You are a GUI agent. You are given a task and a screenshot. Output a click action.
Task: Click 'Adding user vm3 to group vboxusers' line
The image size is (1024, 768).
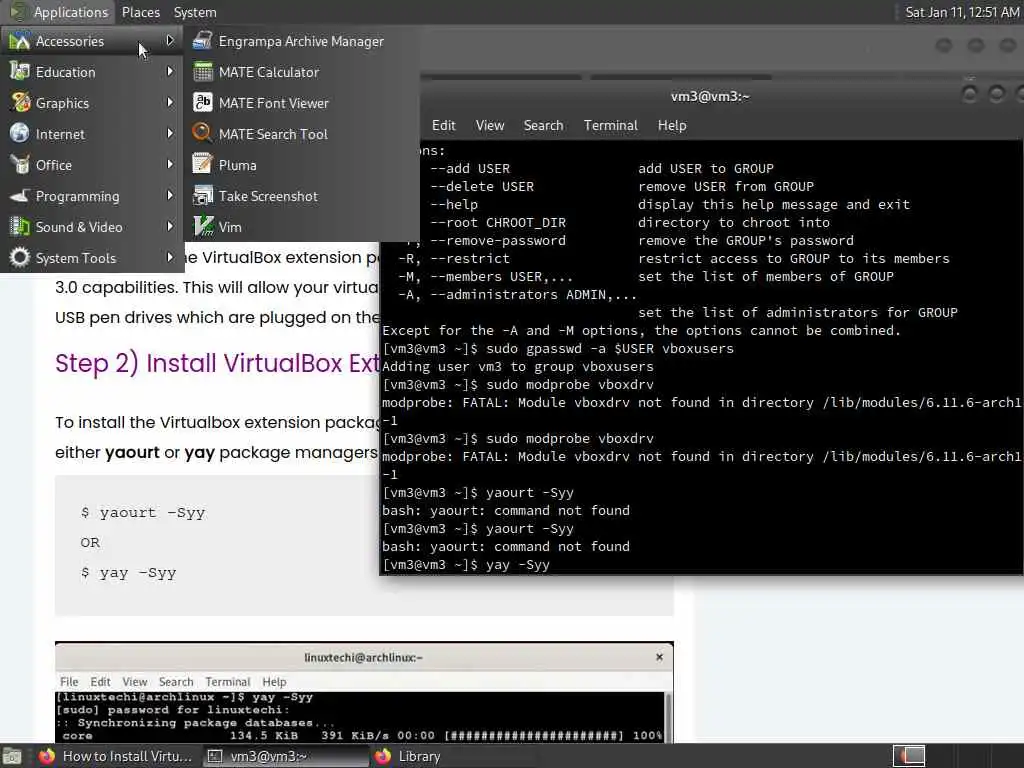pyautogui.click(x=518, y=366)
